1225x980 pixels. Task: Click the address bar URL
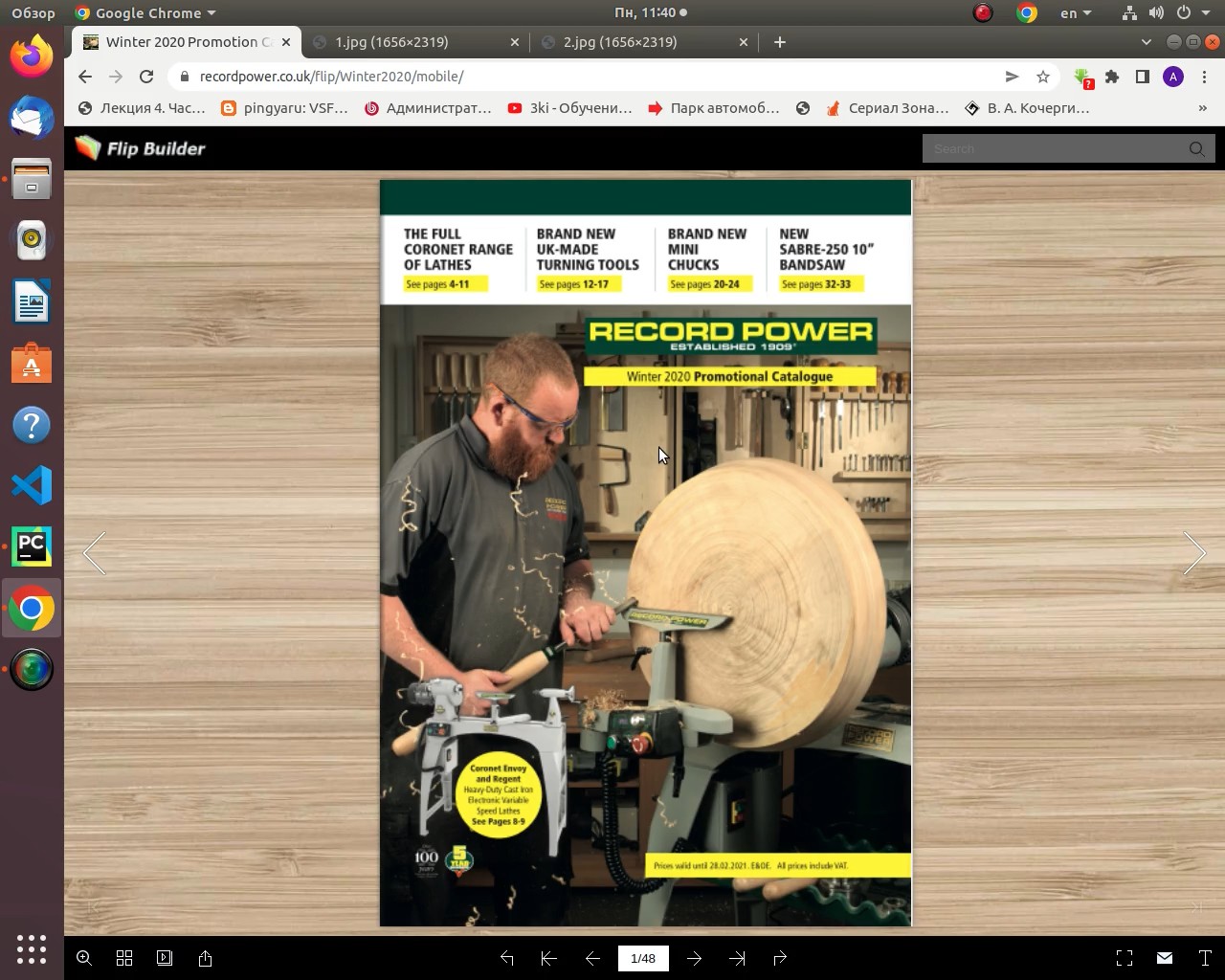(332, 77)
